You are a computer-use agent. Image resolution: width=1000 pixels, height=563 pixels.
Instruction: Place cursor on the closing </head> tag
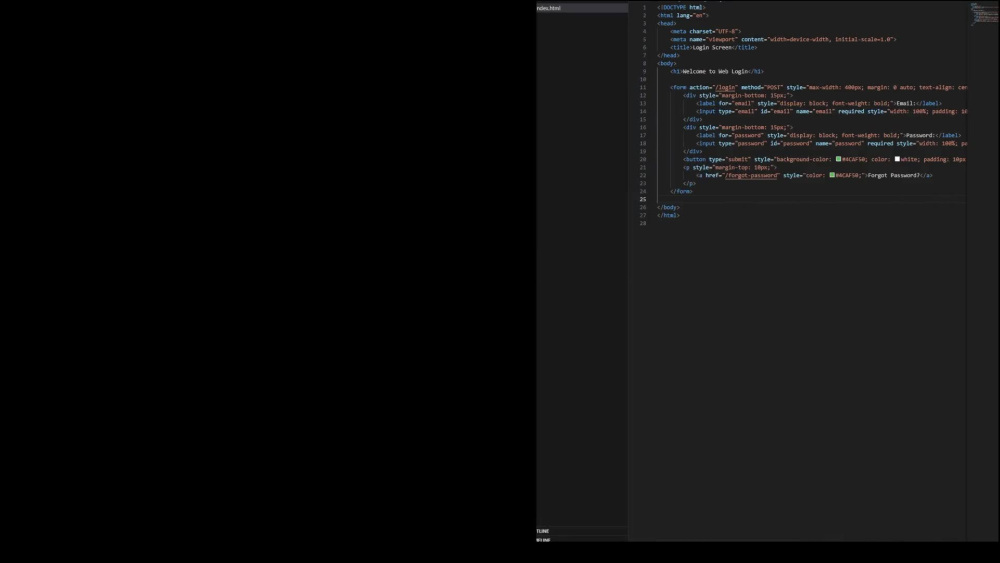coord(668,55)
